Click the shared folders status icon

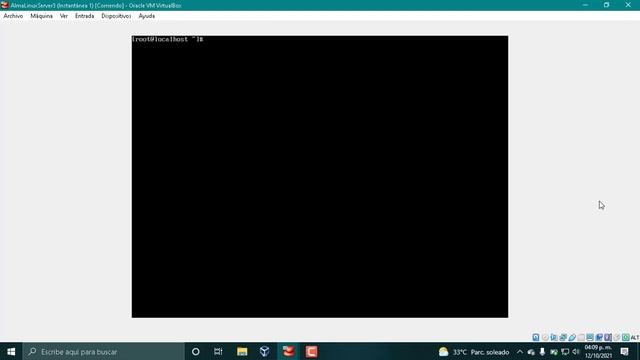click(581, 337)
